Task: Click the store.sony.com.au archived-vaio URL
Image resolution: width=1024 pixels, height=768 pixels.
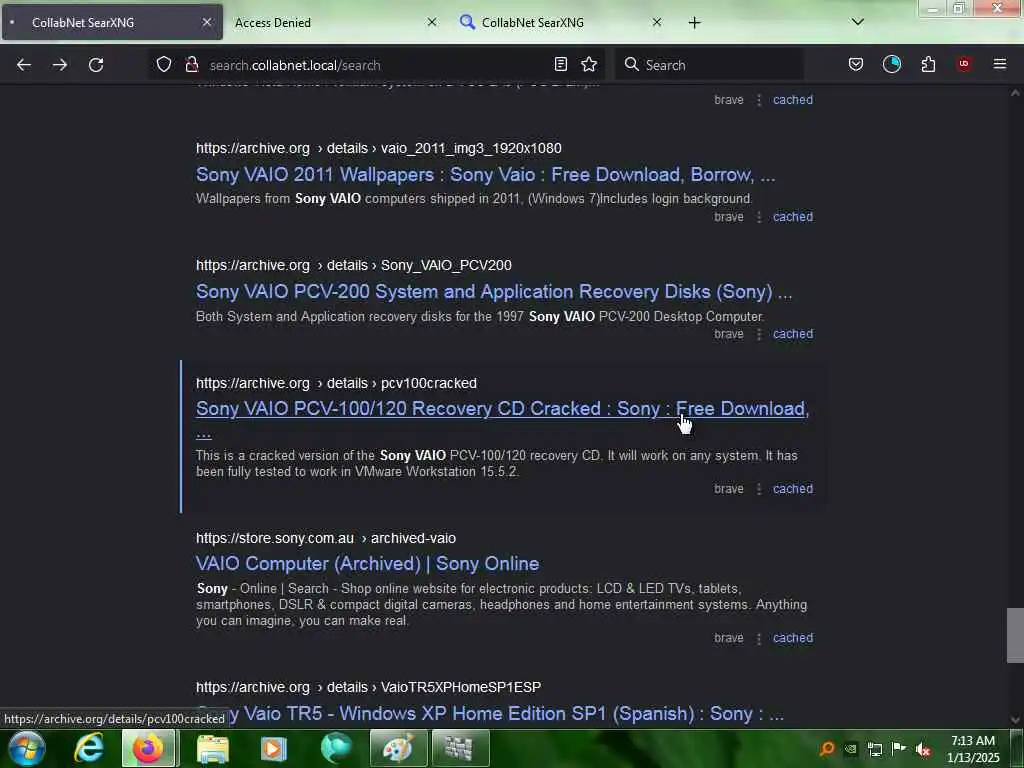Action: 326,538
